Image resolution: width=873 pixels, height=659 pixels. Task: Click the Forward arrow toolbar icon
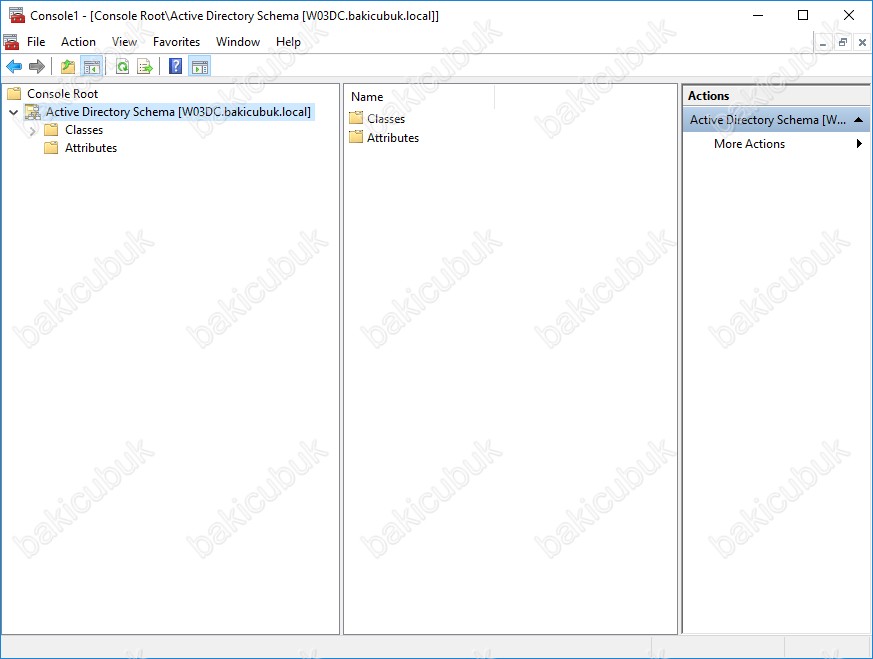pos(37,67)
